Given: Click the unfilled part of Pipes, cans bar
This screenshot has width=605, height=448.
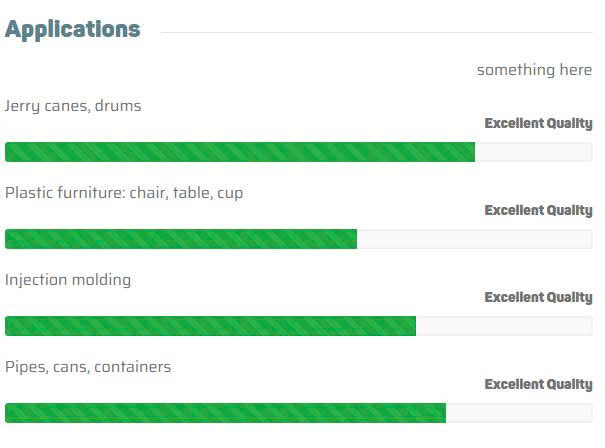Looking at the screenshot, I should click(x=519, y=413).
